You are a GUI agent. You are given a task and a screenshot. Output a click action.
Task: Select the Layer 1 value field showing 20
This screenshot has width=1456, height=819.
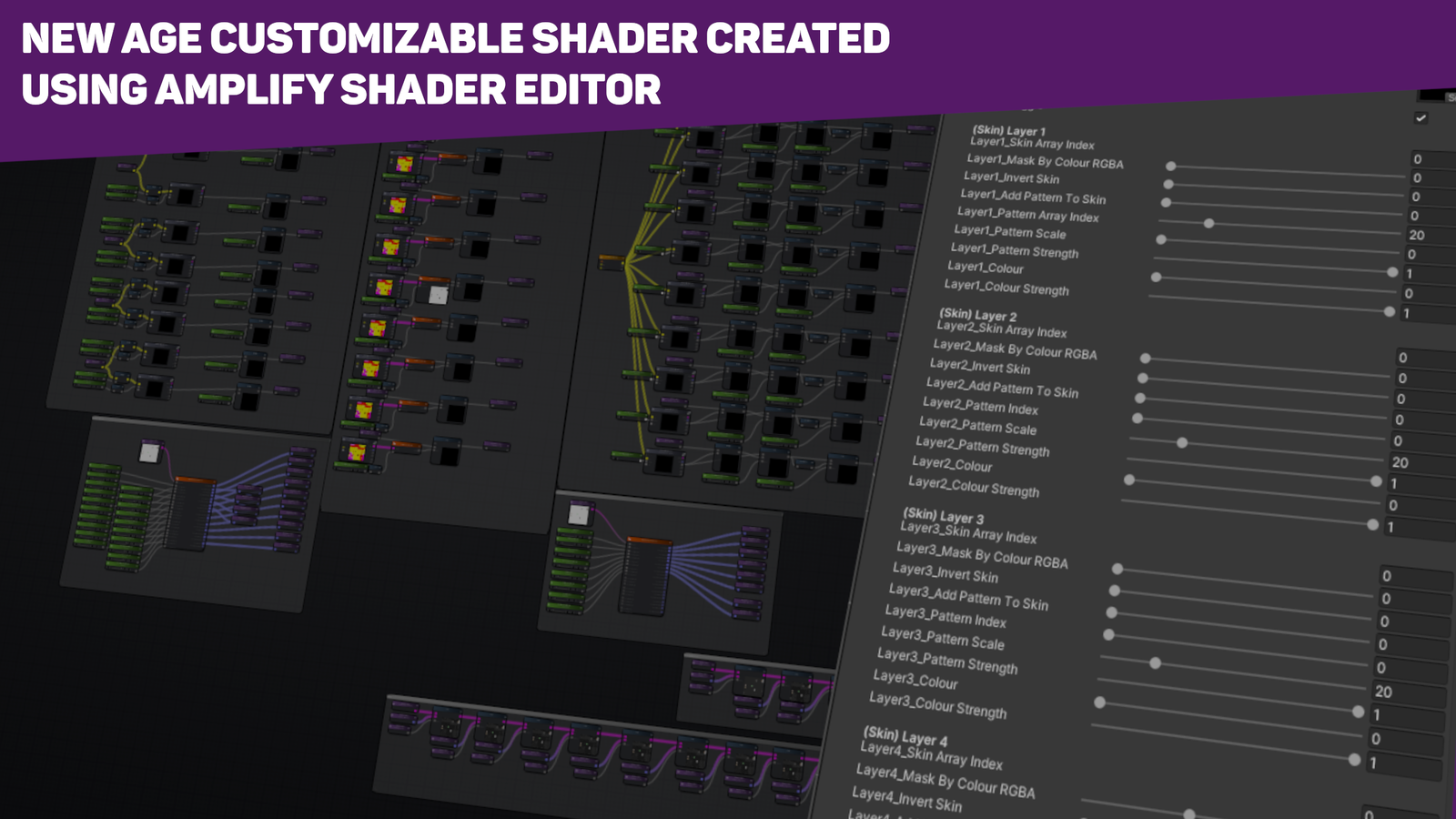[x=1417, y=235]
